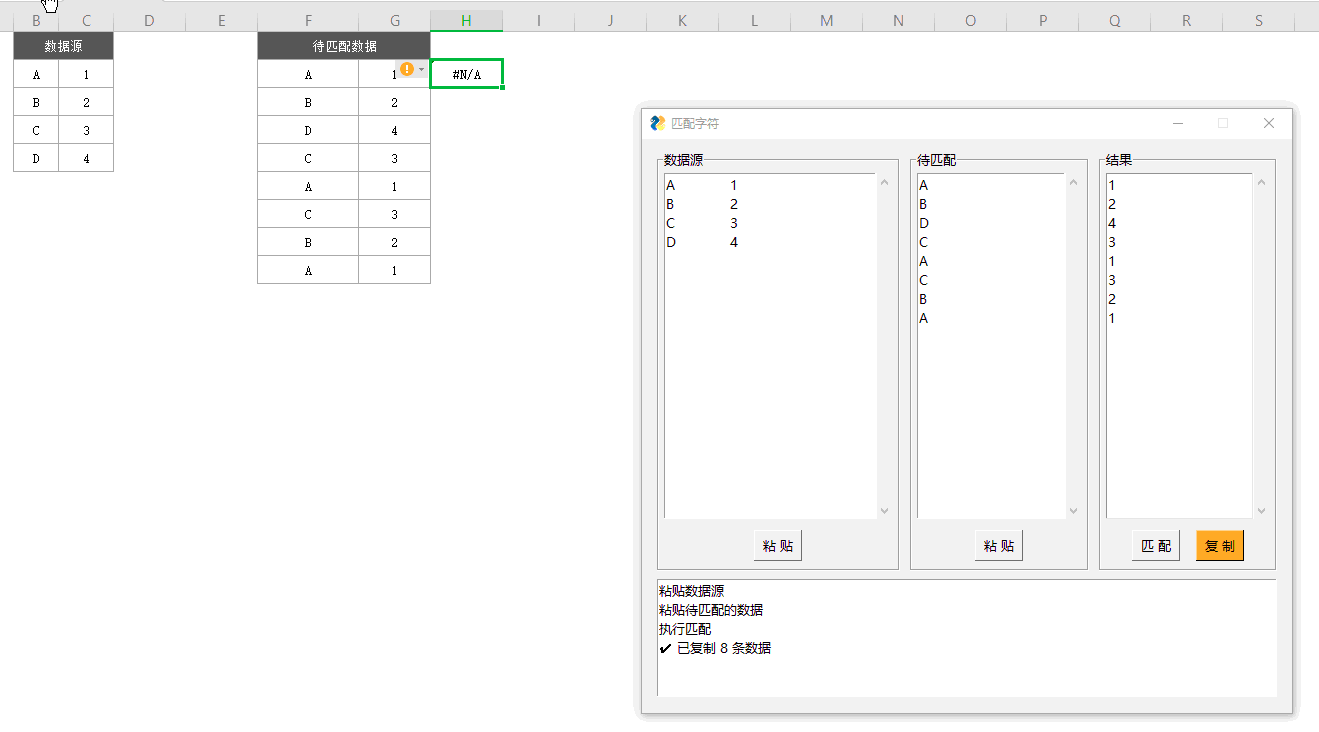
Task: Click the down arrow of the 数据源 scrollbar
Action: pos(884,511)
